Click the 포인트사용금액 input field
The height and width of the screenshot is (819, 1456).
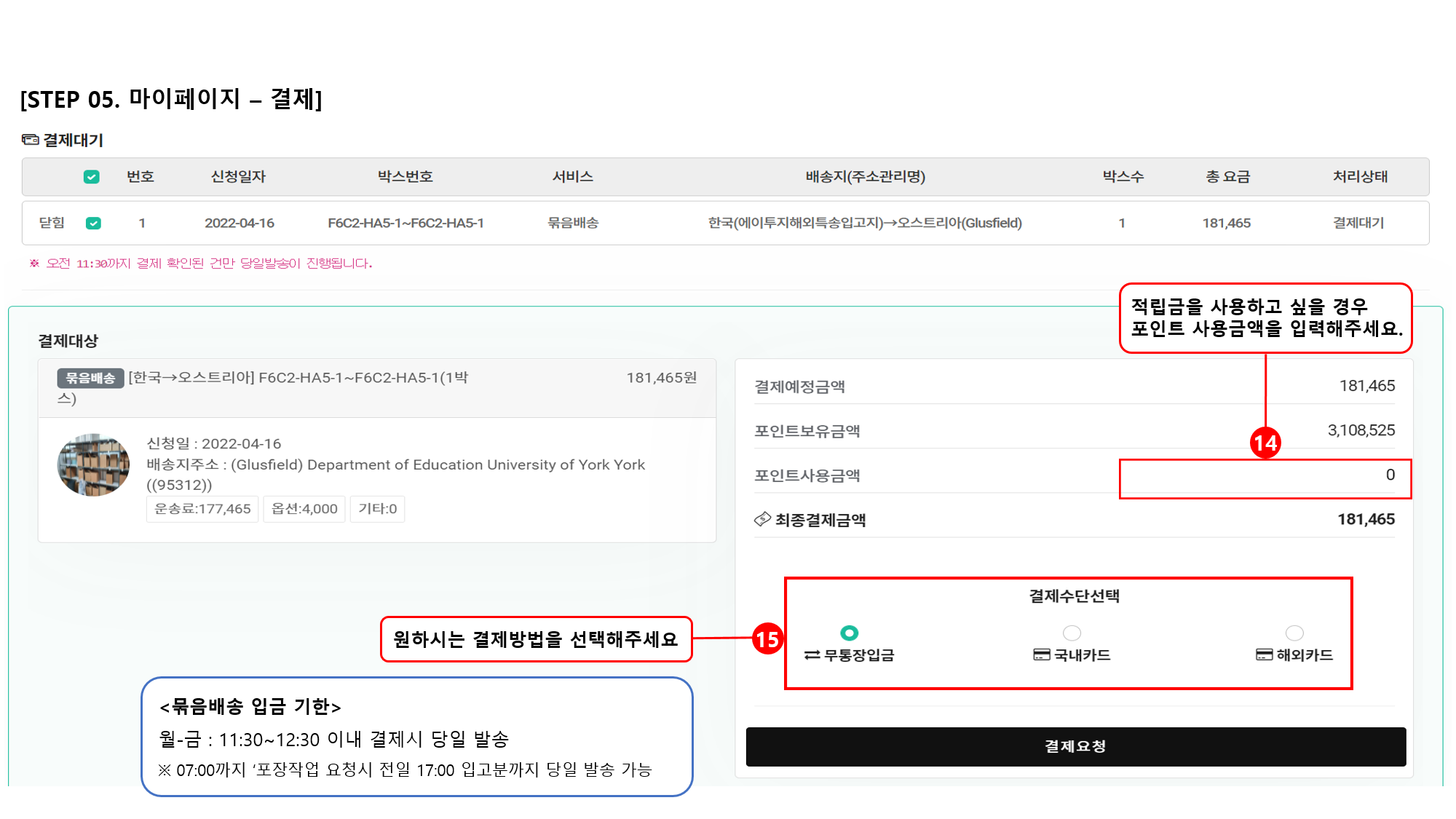(1265, 478)
